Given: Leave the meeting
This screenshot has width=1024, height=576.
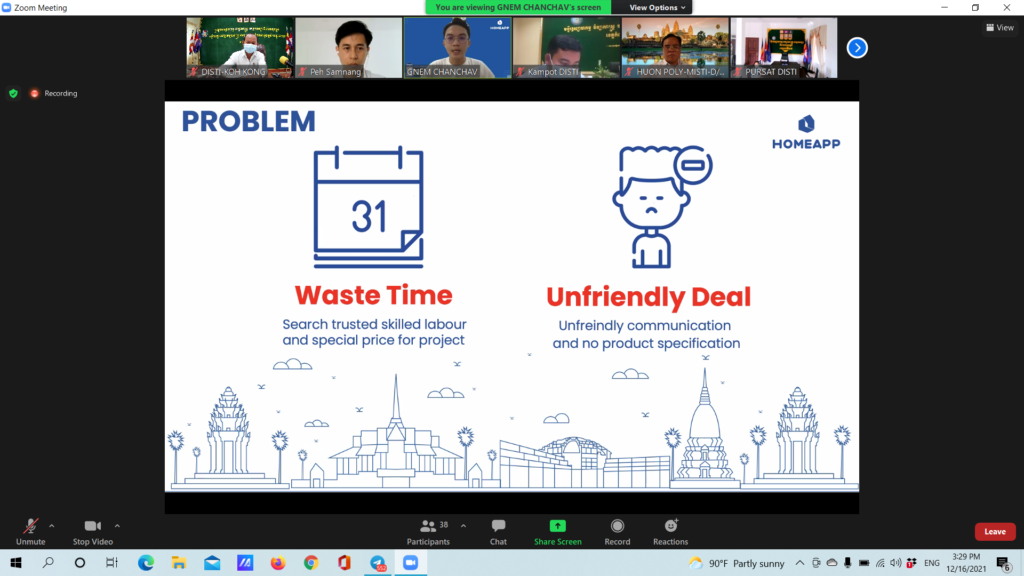Looking at the screenshot, I should click(x=994, y=532).
